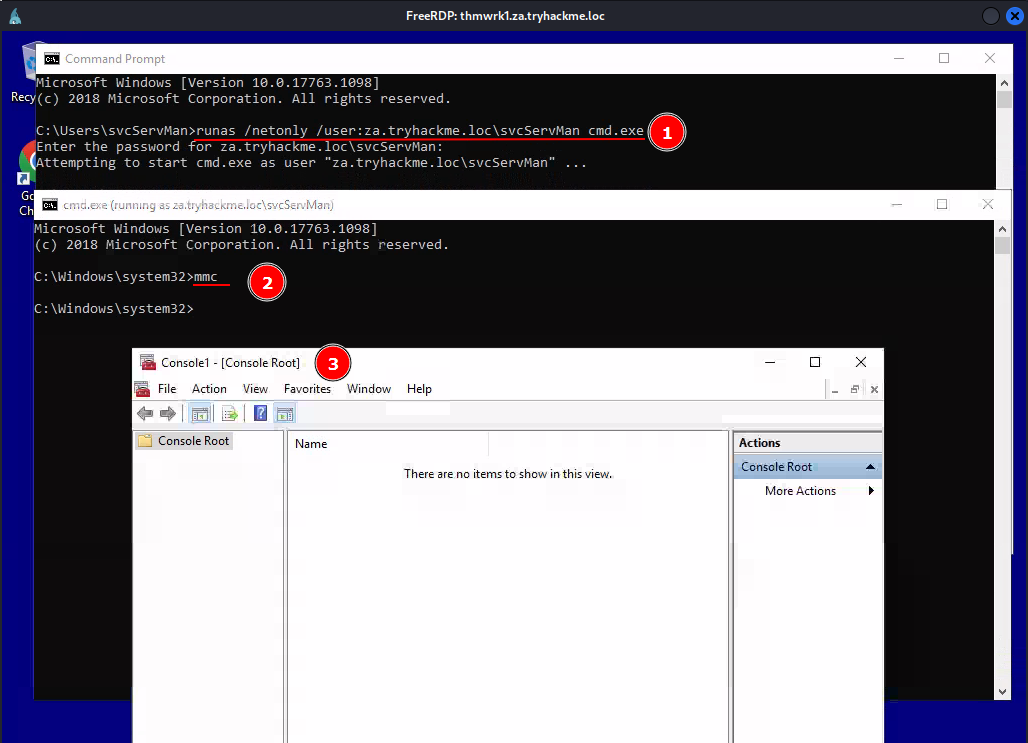Open the View menu in Console1
Screen dimensions: 1028x743
coord(255,389)
